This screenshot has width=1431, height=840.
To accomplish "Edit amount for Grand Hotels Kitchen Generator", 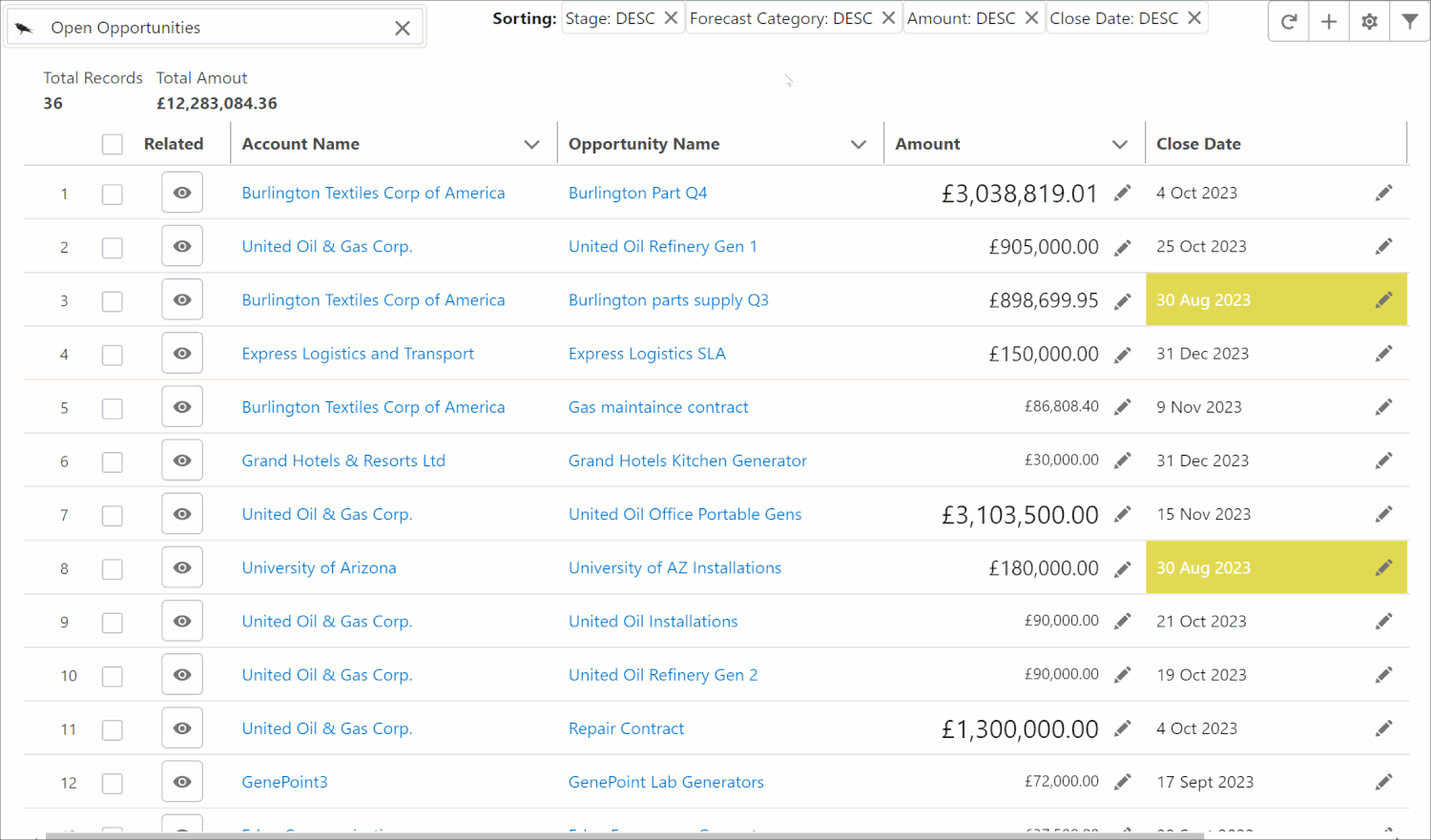I will tap(1123, 461).
